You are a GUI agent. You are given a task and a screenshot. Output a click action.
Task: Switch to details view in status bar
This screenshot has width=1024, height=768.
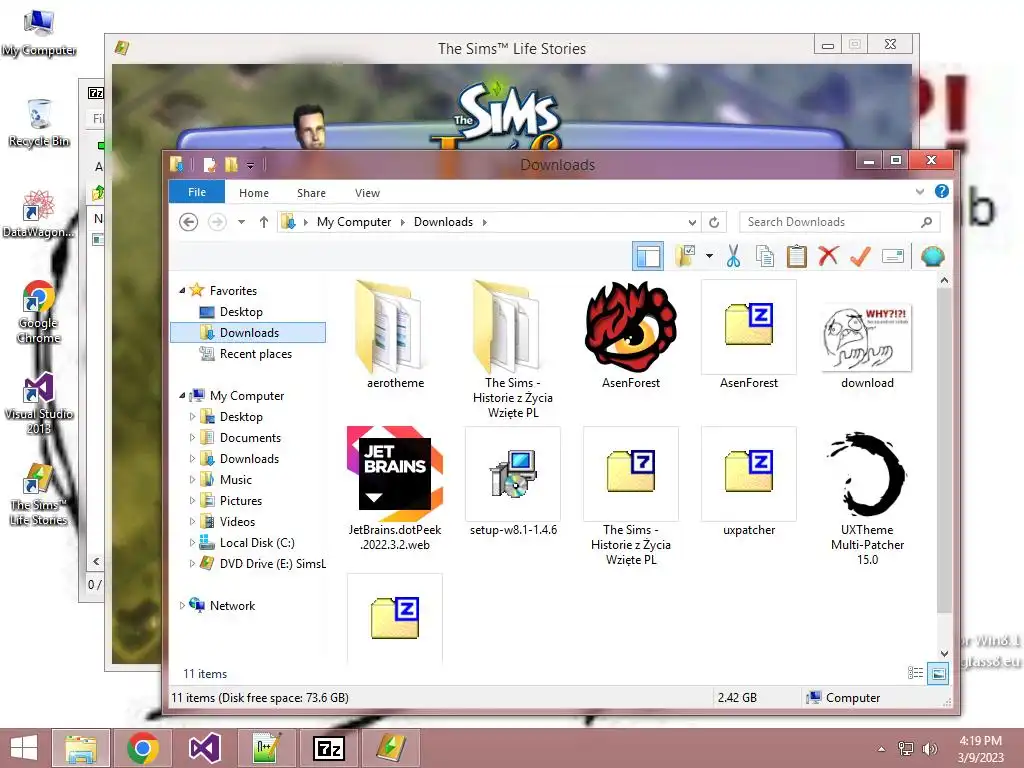click(x=916, y=673)
